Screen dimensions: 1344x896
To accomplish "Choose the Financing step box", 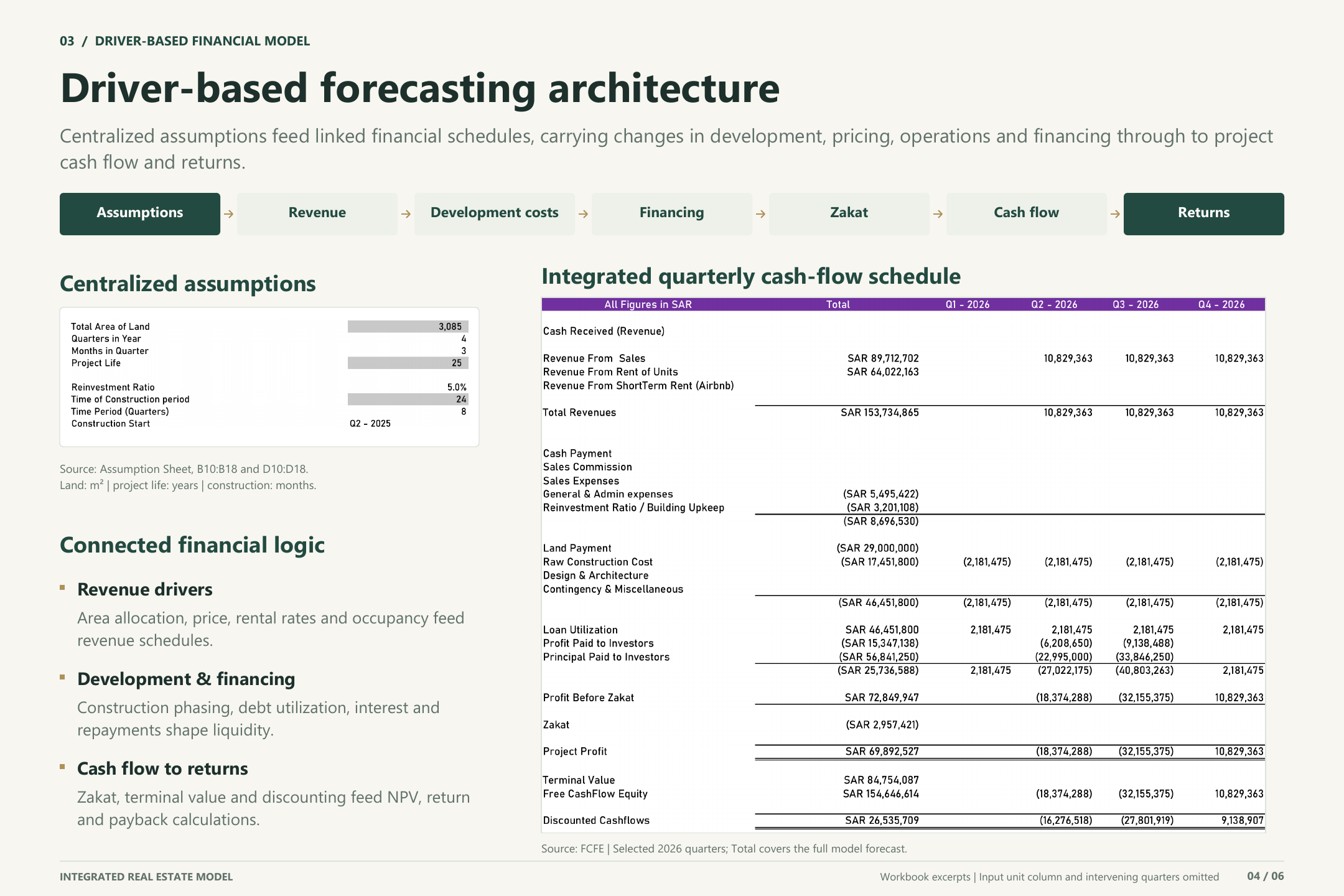I will point(672,213).
